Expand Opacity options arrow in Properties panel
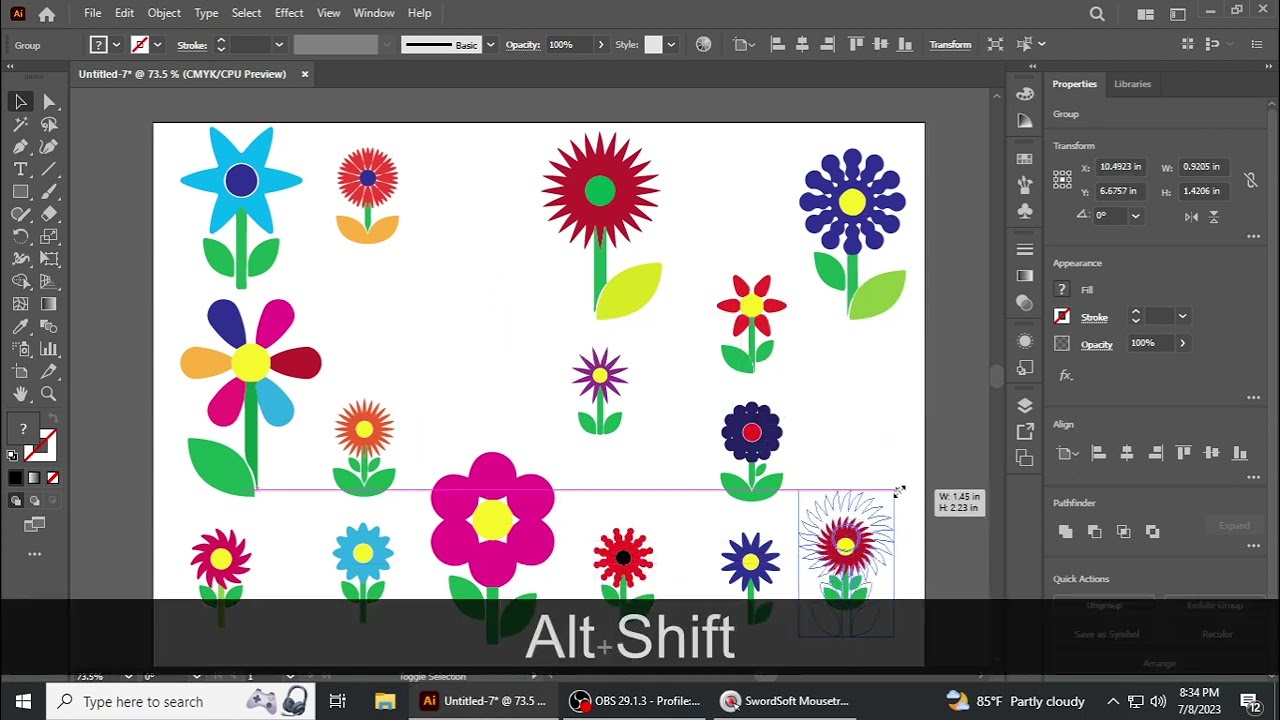Screen dimensions: 1280x720 tap(1182, 343)
